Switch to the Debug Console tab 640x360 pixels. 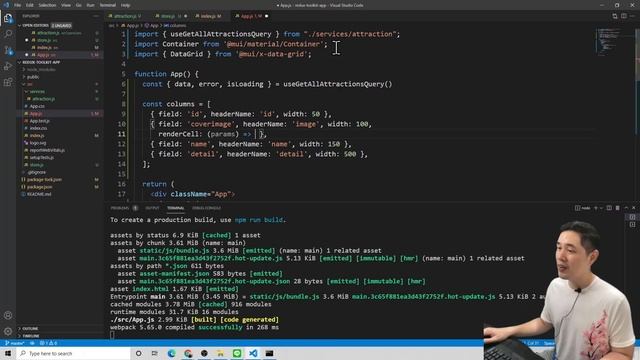click(206, 208)
